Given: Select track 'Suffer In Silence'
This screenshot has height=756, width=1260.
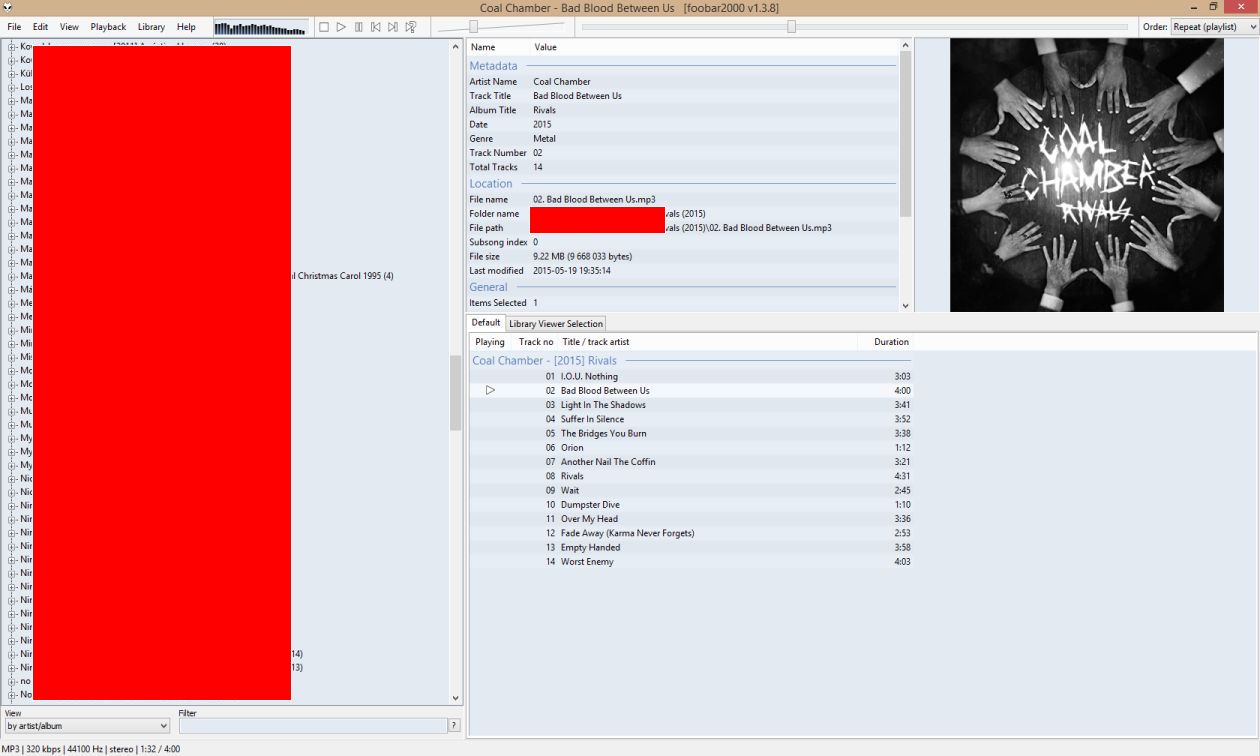Looking at the screenshot, I should tap(692, 419).
